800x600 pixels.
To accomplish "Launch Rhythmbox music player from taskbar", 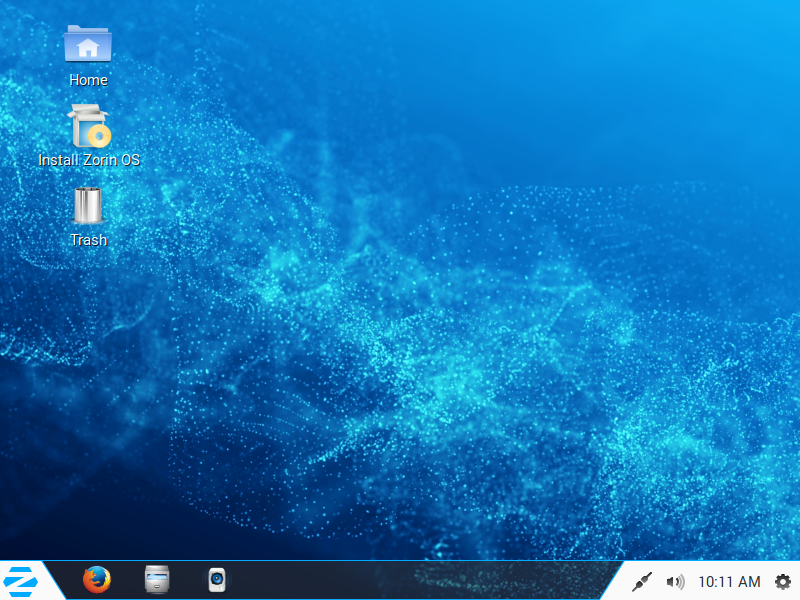I will coord(215,580).
